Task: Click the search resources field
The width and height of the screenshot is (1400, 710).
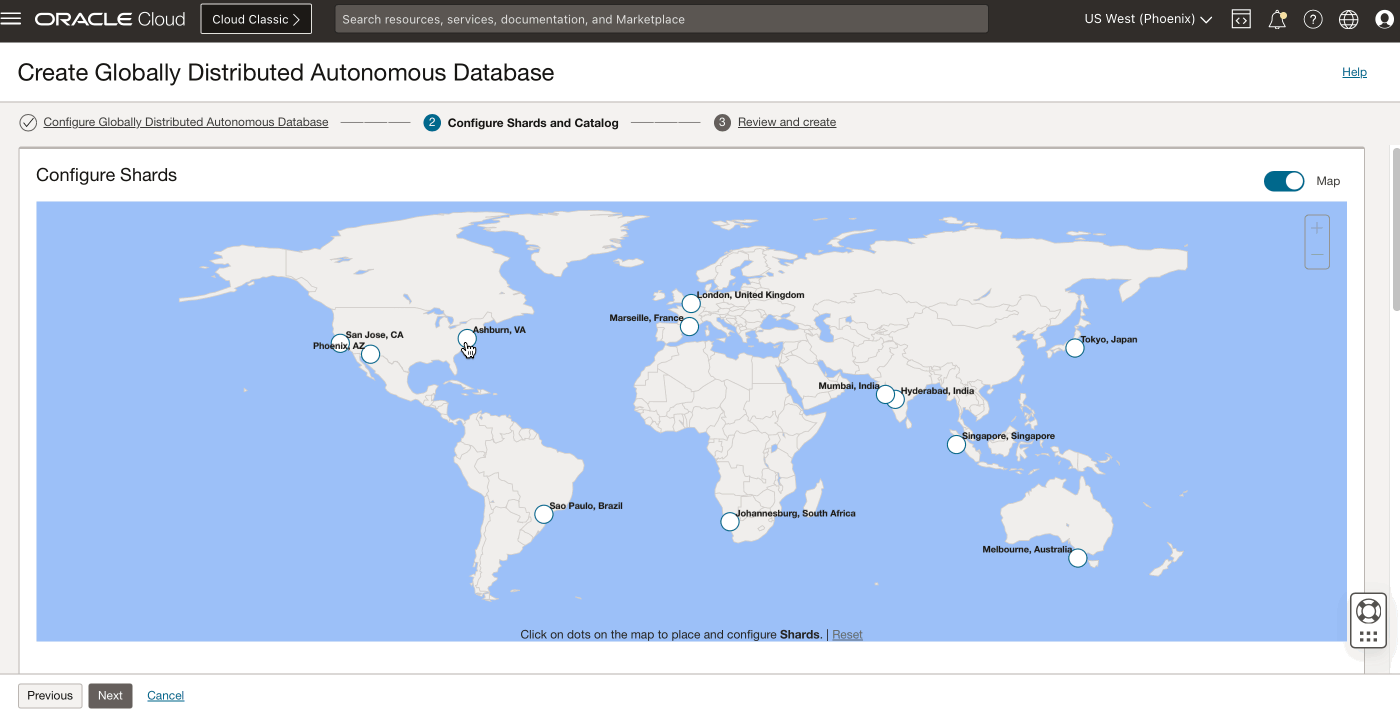Action: tap(660, 18)
